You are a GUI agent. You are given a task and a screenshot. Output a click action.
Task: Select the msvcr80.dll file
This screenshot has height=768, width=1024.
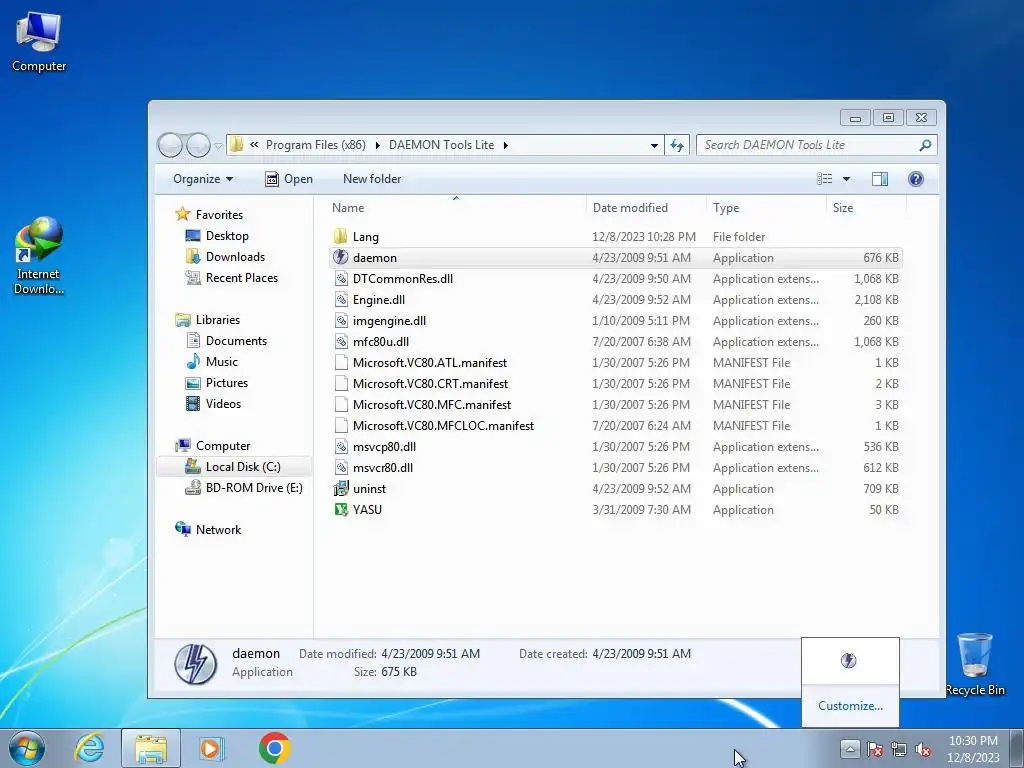(x=616, y=468)
